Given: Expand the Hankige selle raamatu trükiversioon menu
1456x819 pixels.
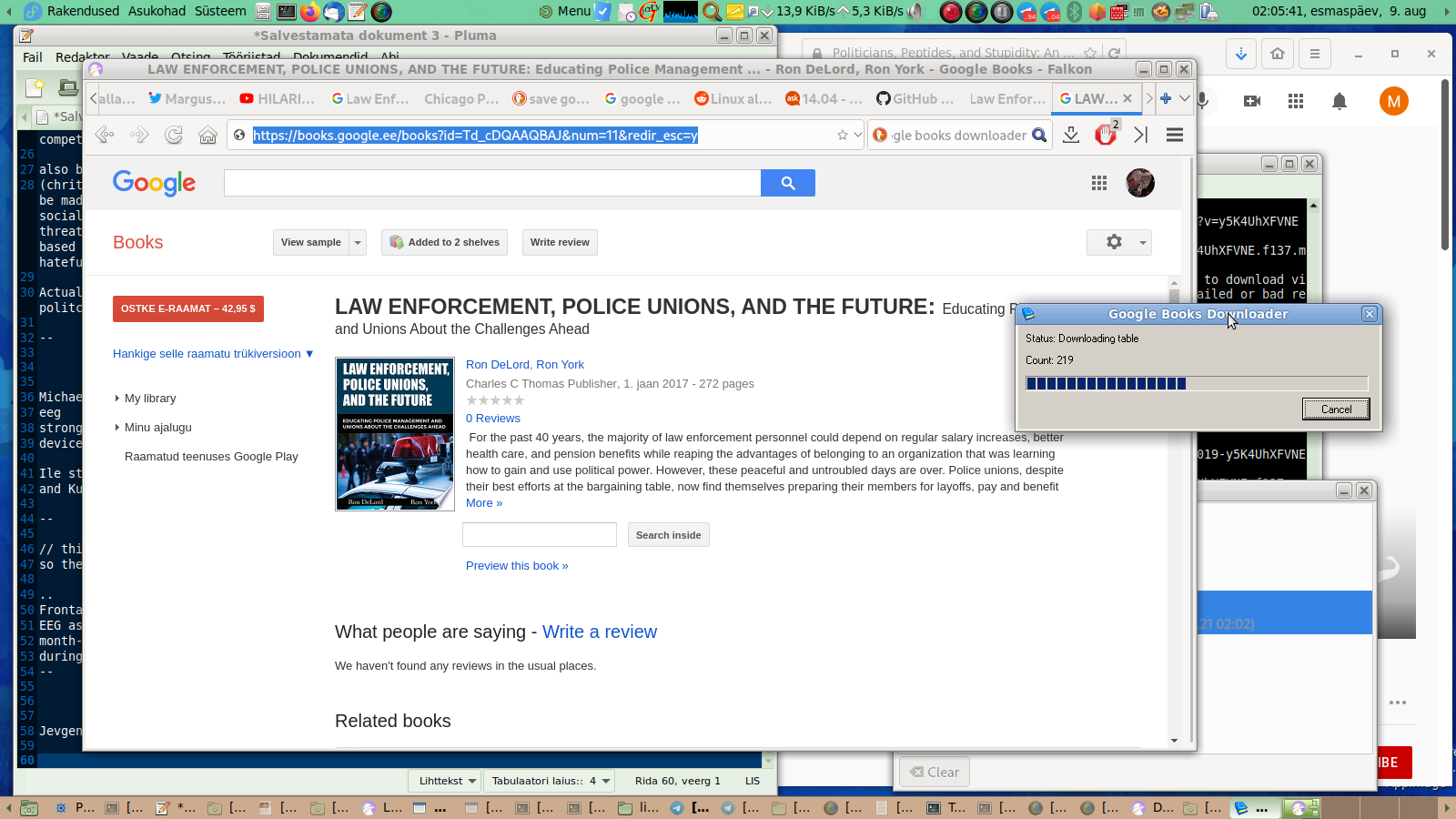Looking at the screenshot, I should point(213,354).
